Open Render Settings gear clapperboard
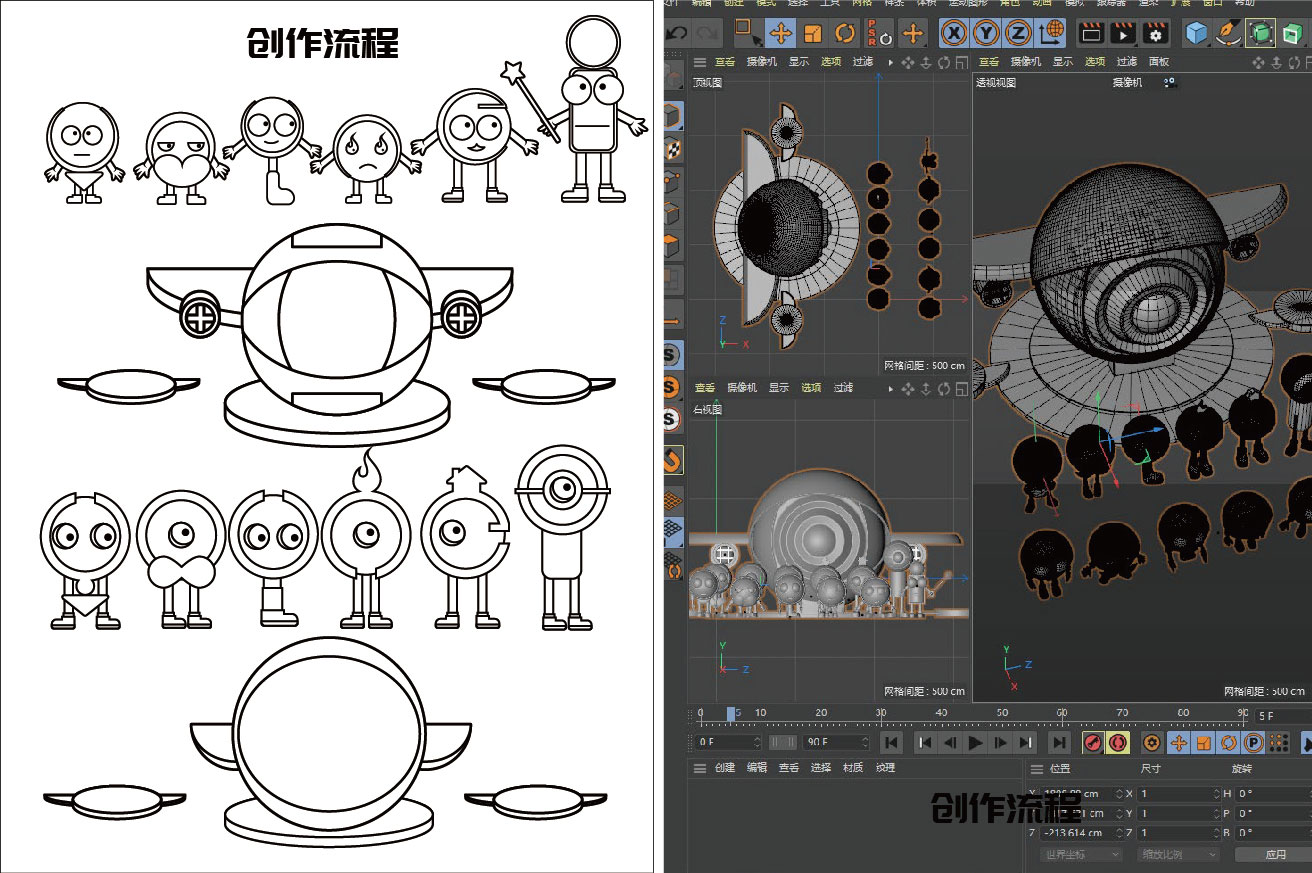The width and height of the screenshot is (1312, 873). coord(1157,33)
